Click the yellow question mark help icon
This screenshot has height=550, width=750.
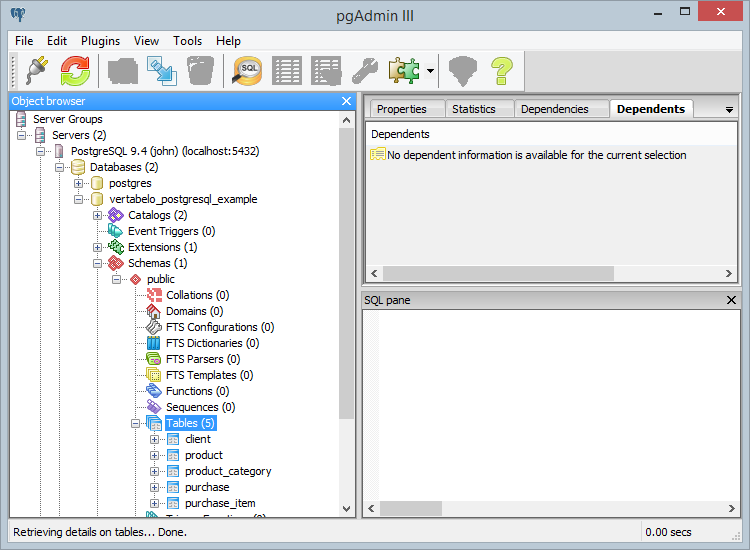501,70
